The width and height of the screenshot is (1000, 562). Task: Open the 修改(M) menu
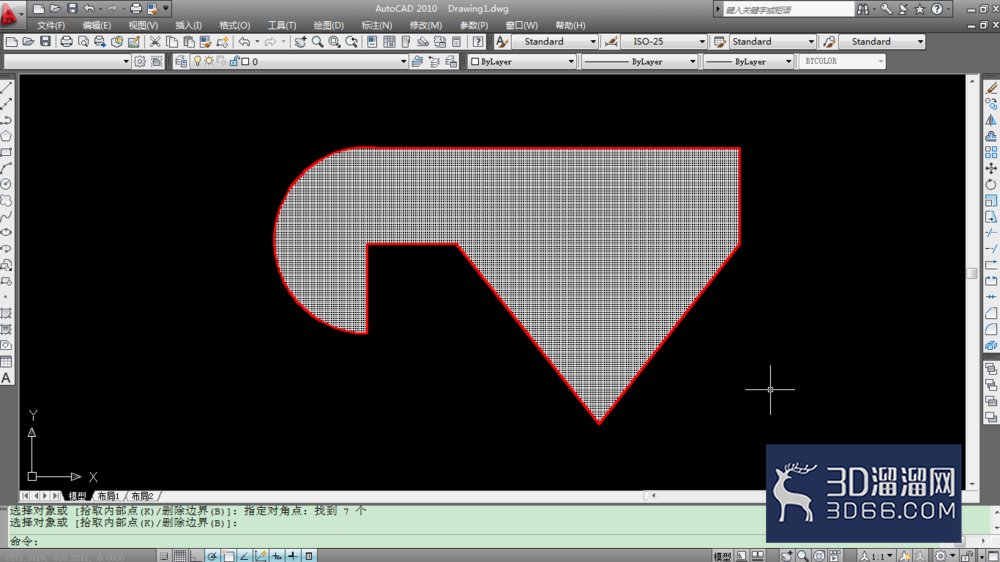(425, 26)
